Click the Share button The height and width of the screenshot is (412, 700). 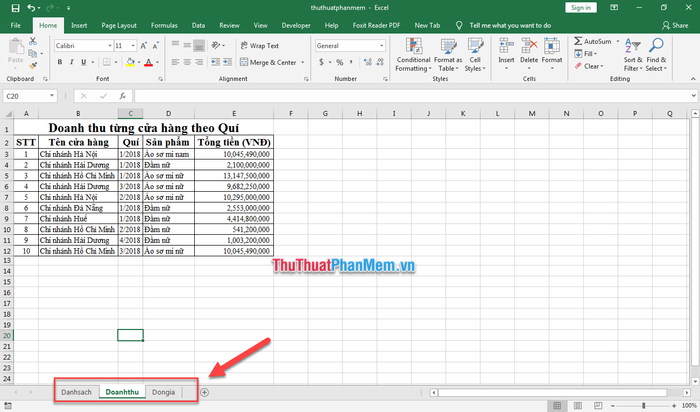[675, 25]
